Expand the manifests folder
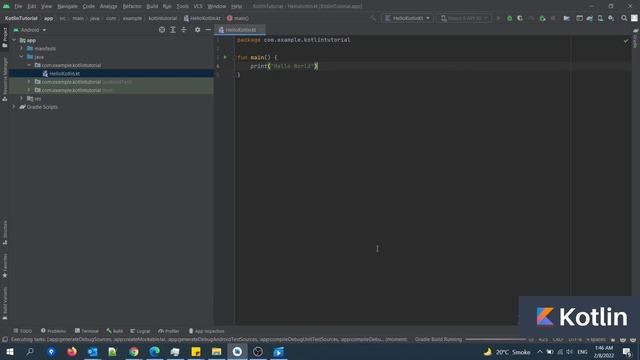The width and height of the screenshot is (640, 360). (22, 48)
